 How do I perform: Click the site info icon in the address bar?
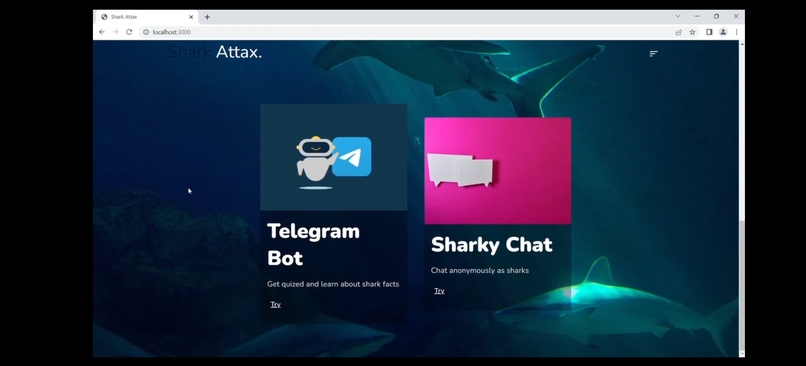pos(146,32)
